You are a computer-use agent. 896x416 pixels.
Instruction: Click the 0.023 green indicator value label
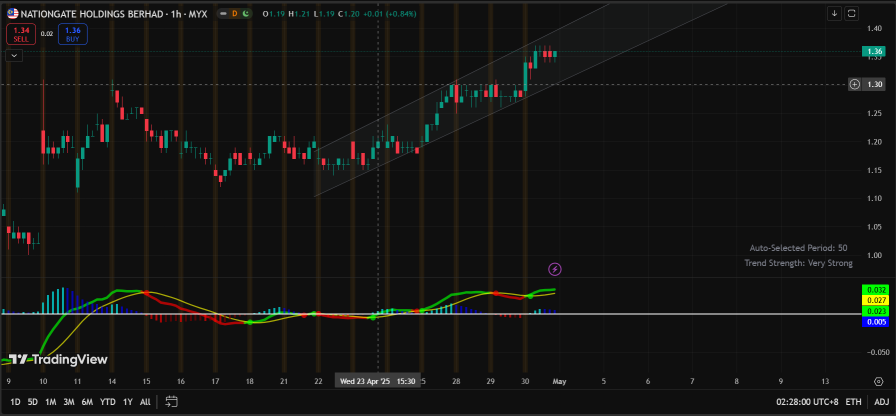(875, 311)
